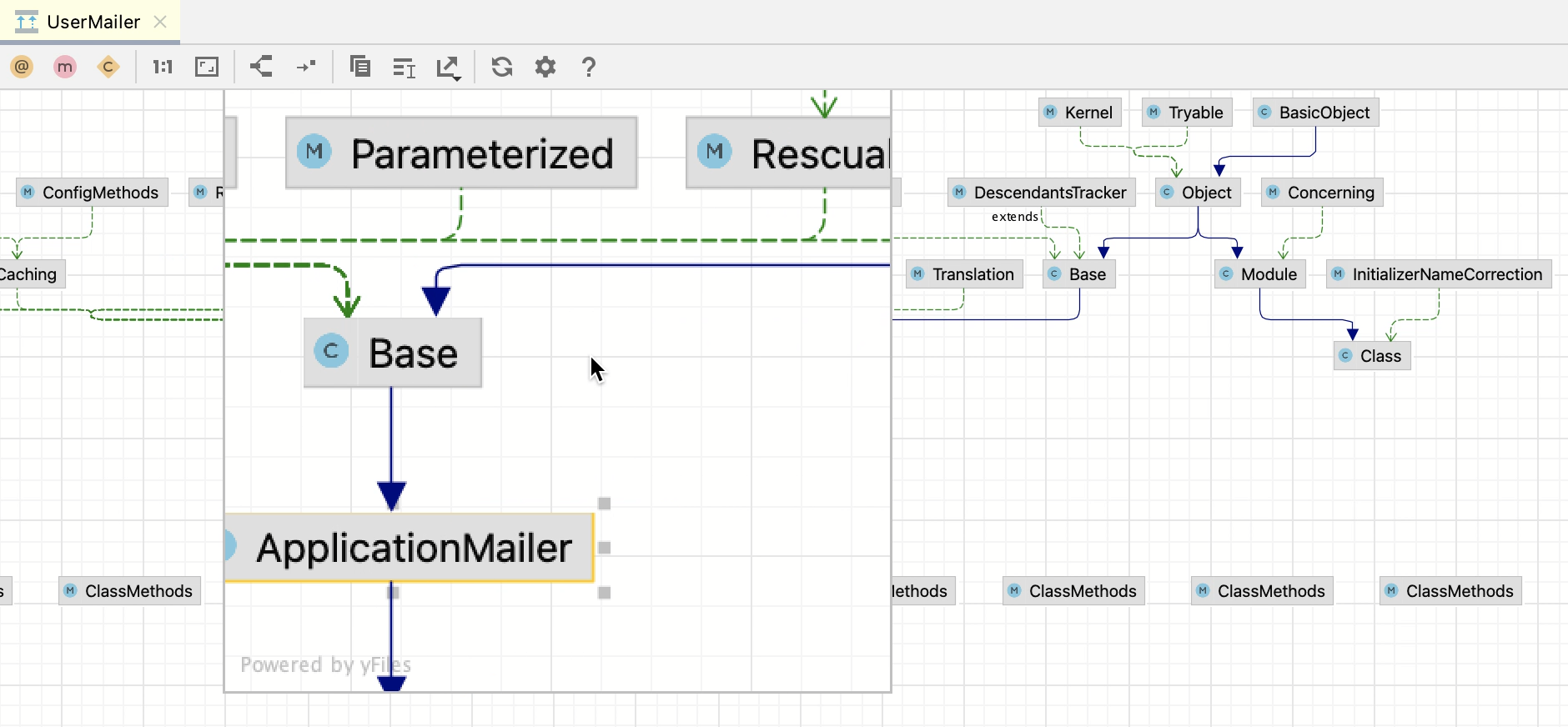Open the export diagram dropdown

tap(449, 68)
